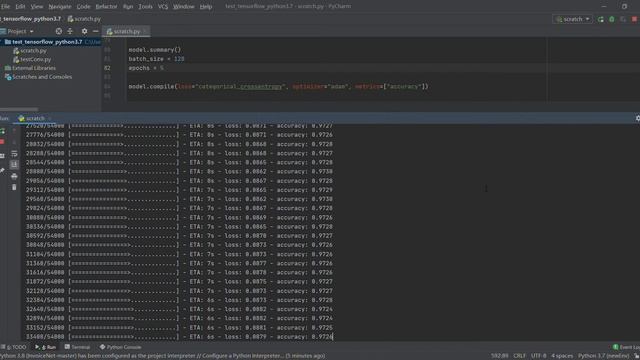
Task: Select test_tensorflow_python3.7 project root folder
Action: [x=47, y=42]
